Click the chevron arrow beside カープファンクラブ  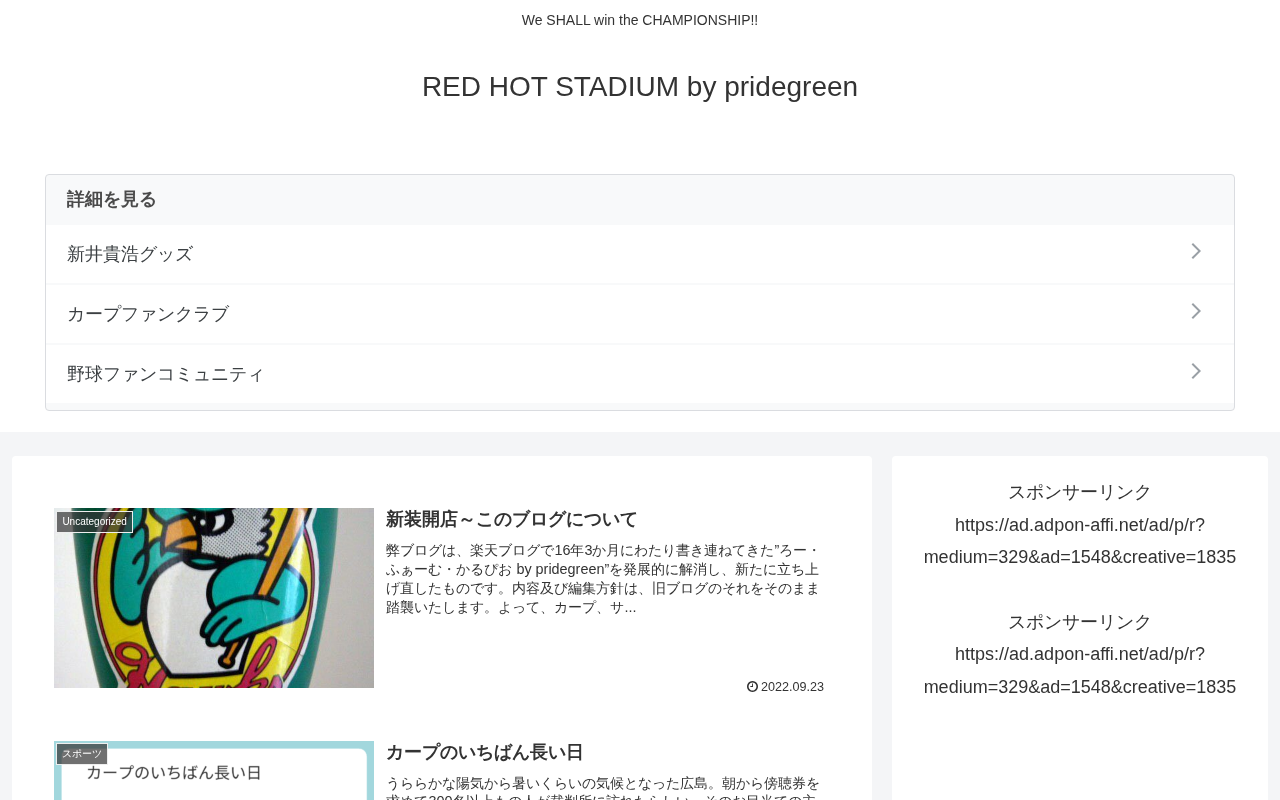pyautogui.click(x=1196, y=312)
